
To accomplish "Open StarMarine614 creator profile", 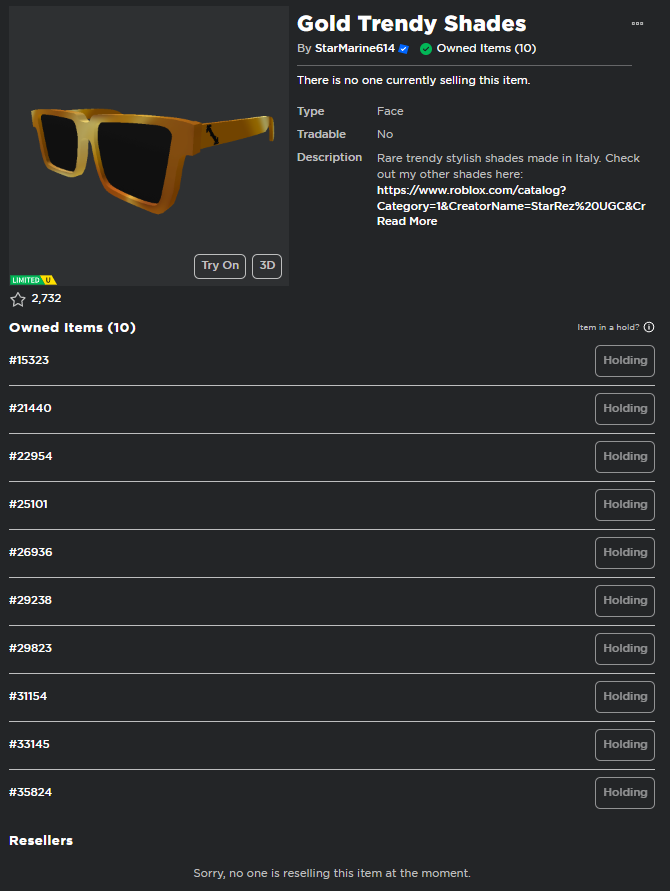I will pos(355,48).
